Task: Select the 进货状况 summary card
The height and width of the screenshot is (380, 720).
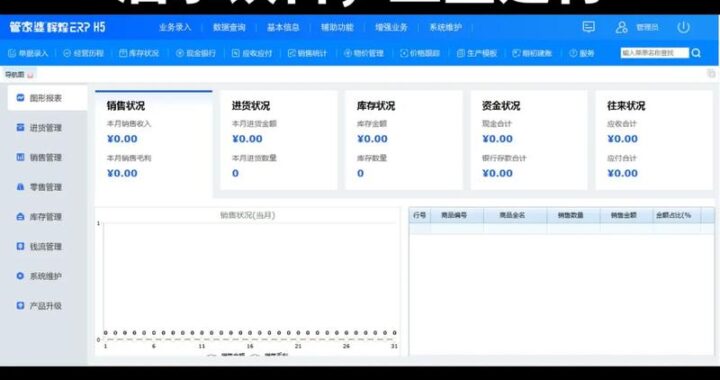Action: pos(279,140)
